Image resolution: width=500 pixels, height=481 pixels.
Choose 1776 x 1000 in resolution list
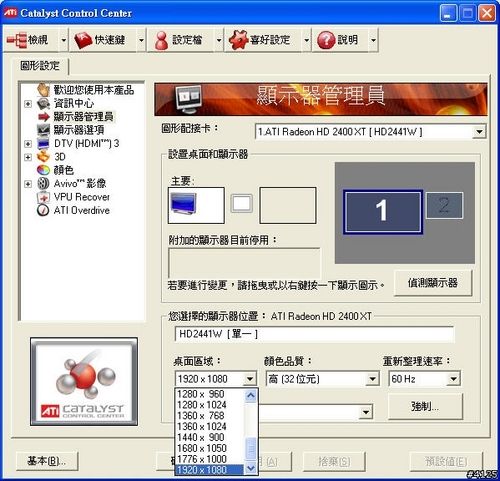point(210,459)
